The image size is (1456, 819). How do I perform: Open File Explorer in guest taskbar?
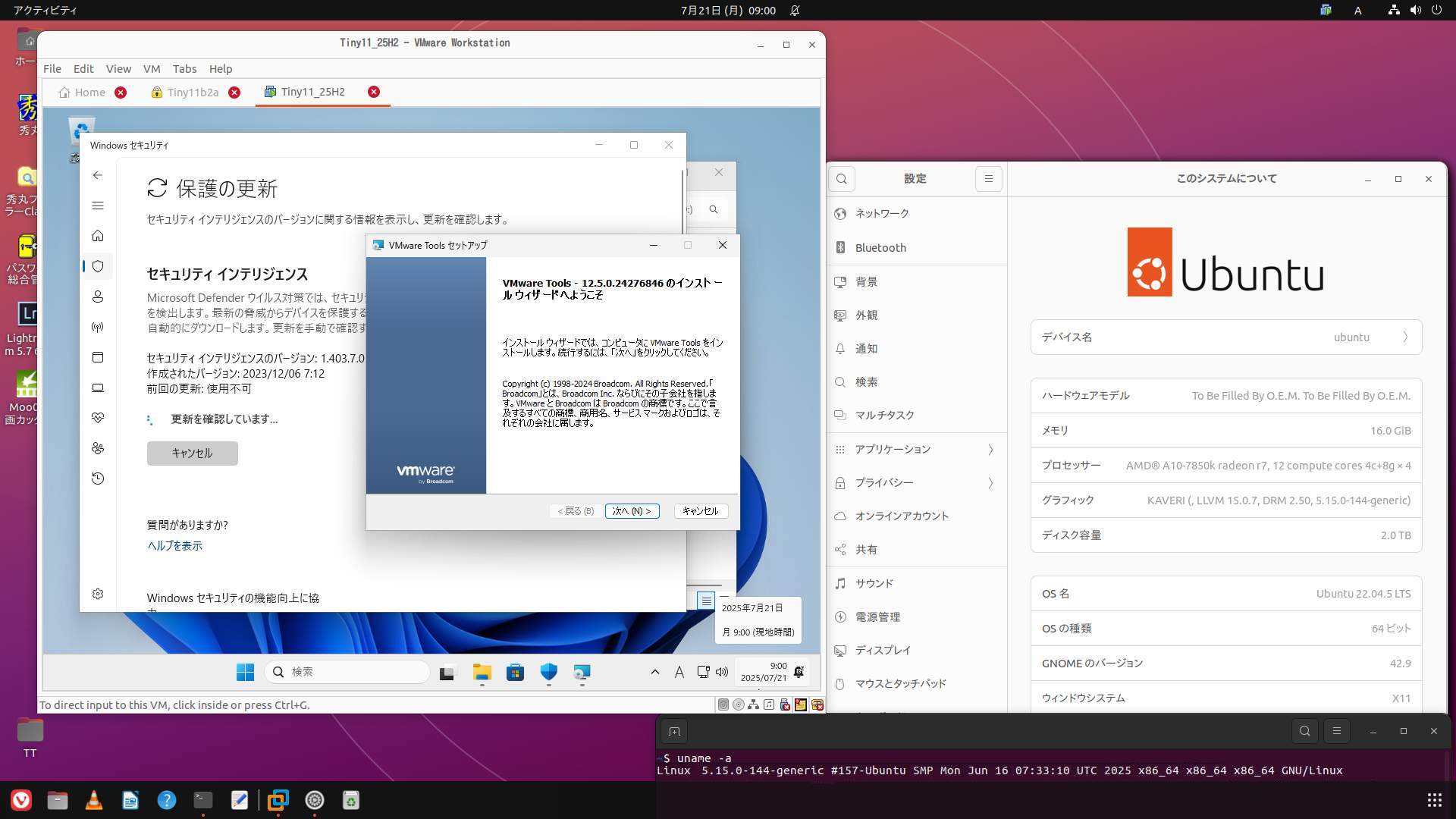point(482,672)
